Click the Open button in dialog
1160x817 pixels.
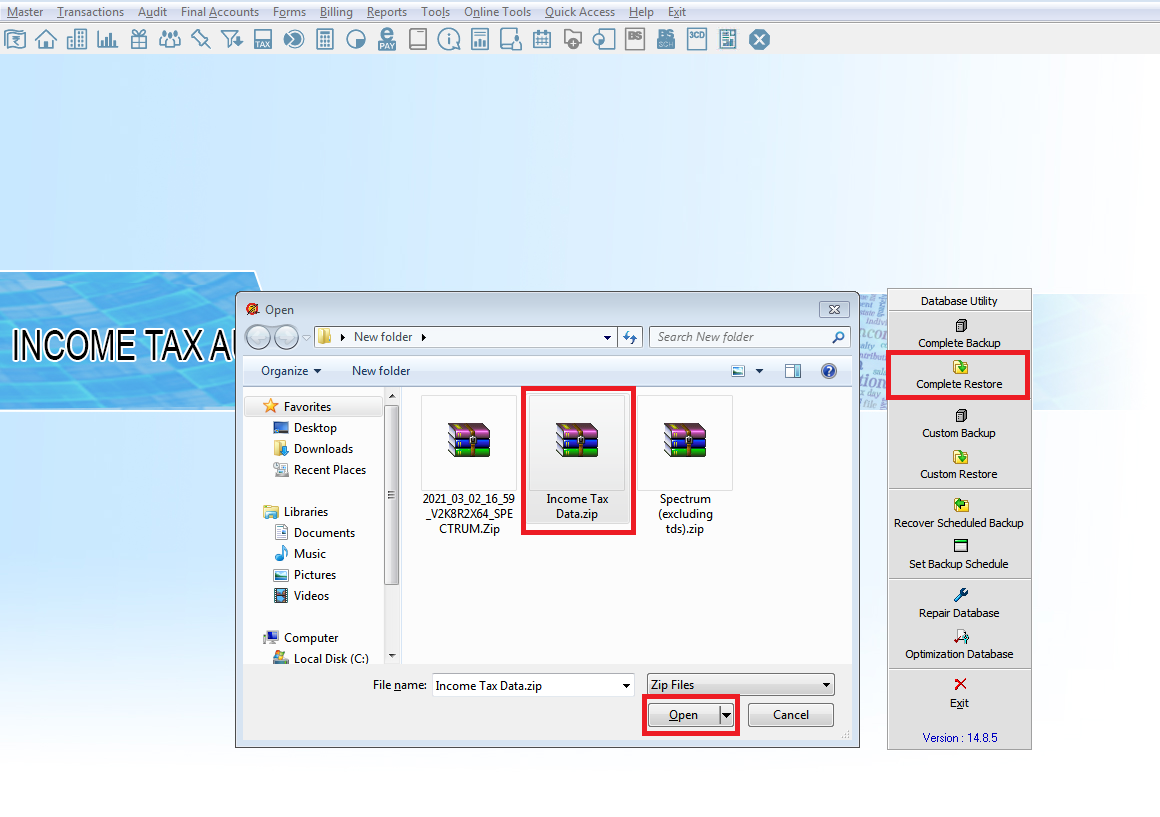tap(684, 715)
